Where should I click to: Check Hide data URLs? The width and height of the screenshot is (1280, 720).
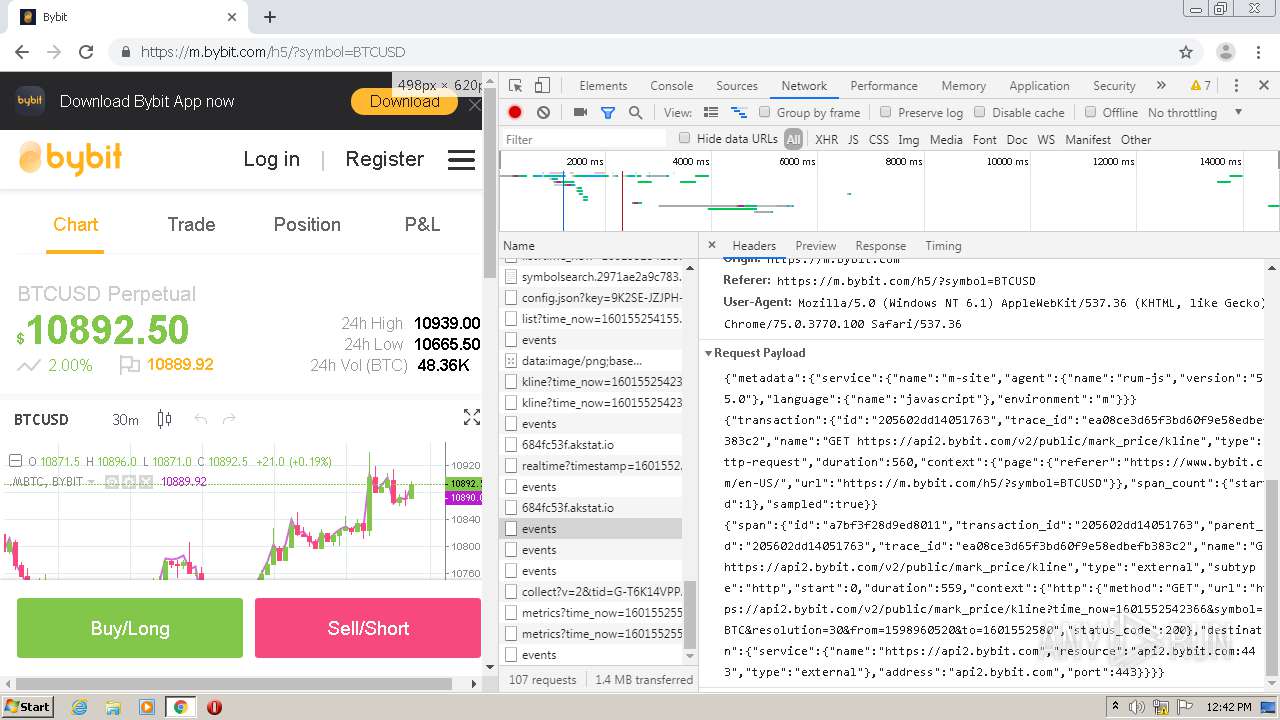(685, 139)
